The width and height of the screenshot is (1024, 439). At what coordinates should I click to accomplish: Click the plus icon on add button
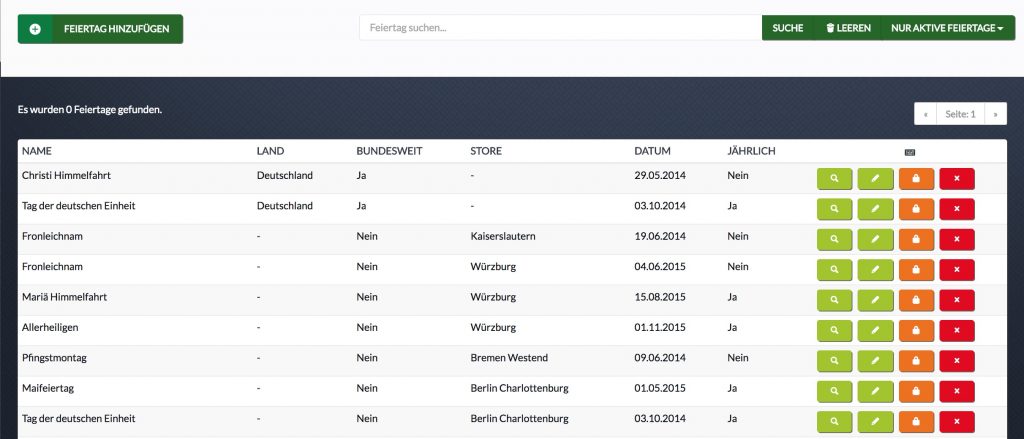tap(35, 29)
